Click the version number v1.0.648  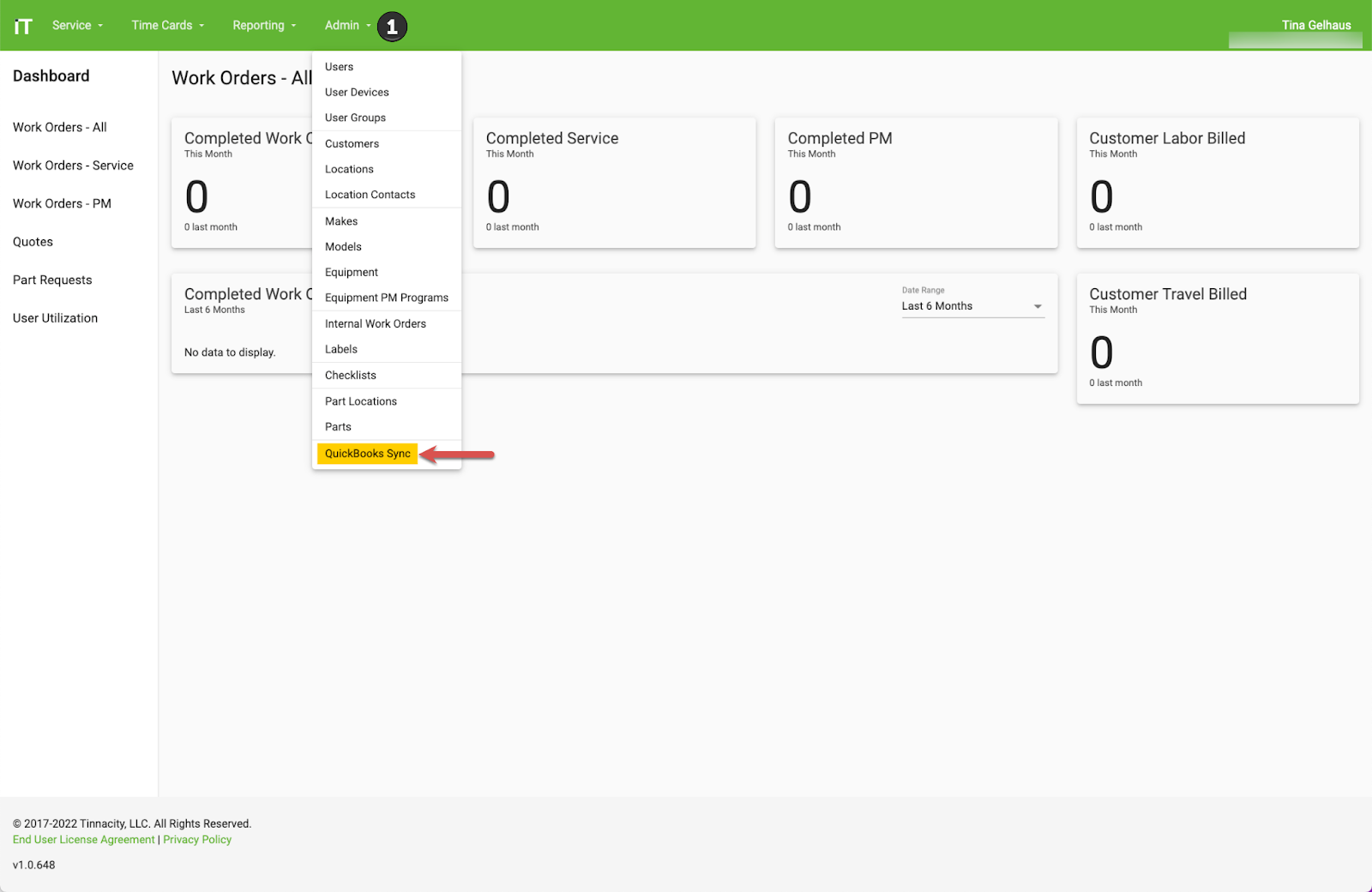coord(34,865)
